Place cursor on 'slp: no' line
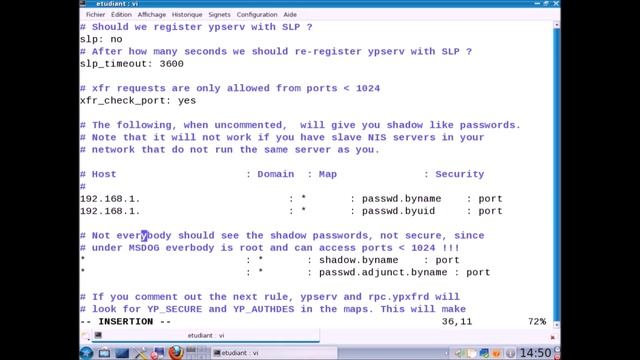The height and width of the screenshot is (360, 640). point(101,39)
